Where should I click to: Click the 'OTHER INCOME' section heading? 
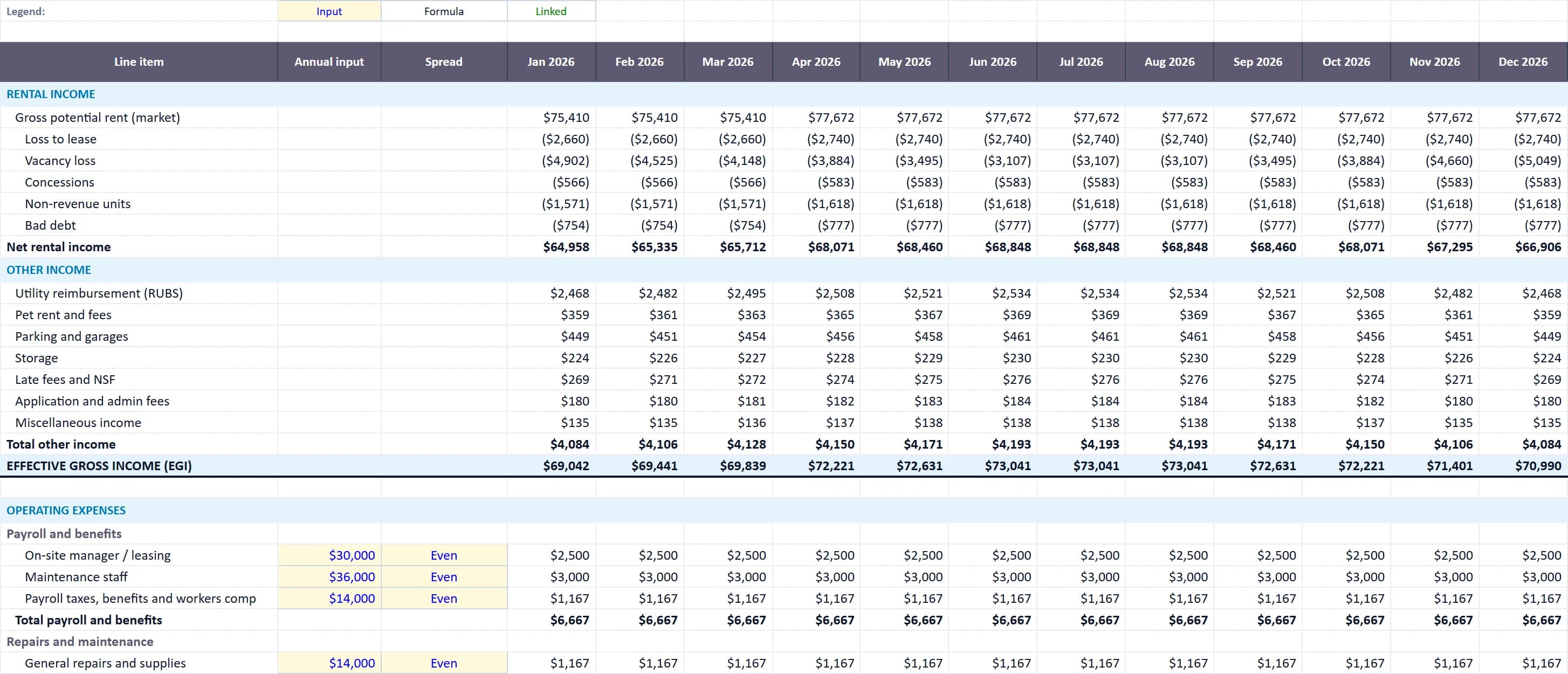tap(49, 270)
